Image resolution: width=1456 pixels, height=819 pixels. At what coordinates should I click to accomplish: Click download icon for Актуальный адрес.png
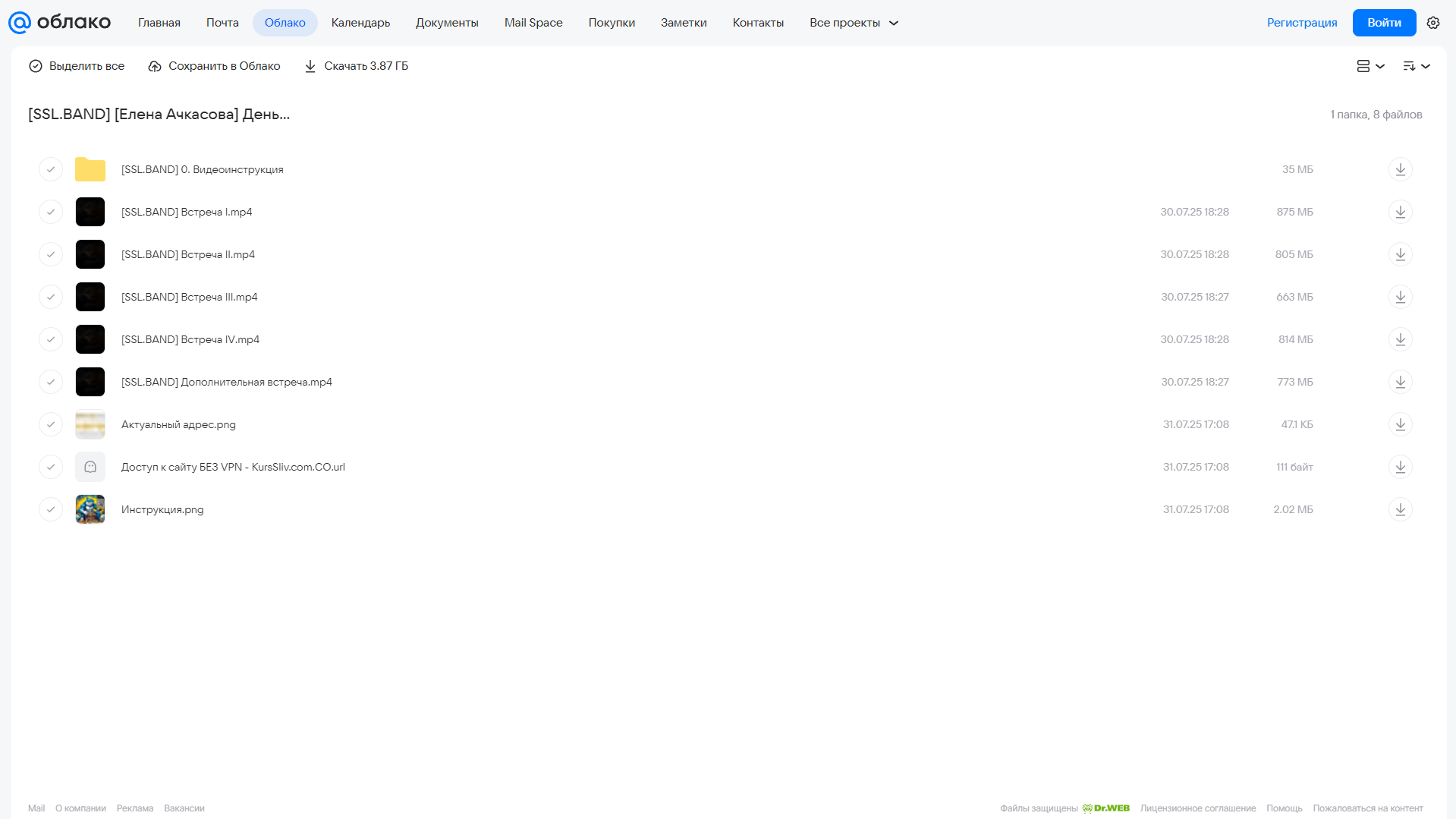click(1400, 424)
